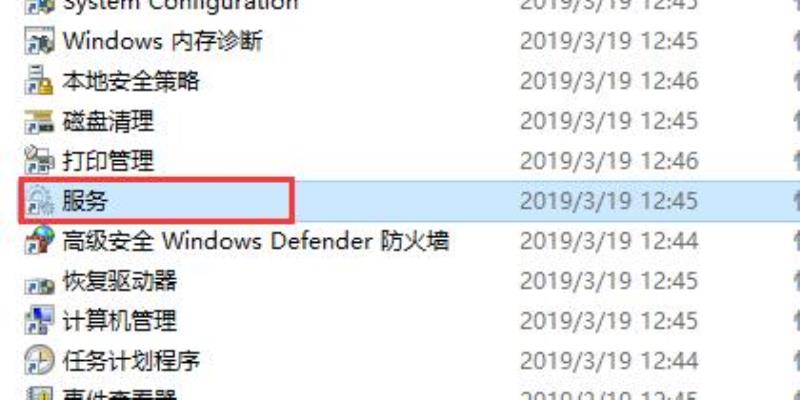This screenshot has width=800, height=400.
Task: Select the highlighted 服务 label
Action: coord(85,201)
